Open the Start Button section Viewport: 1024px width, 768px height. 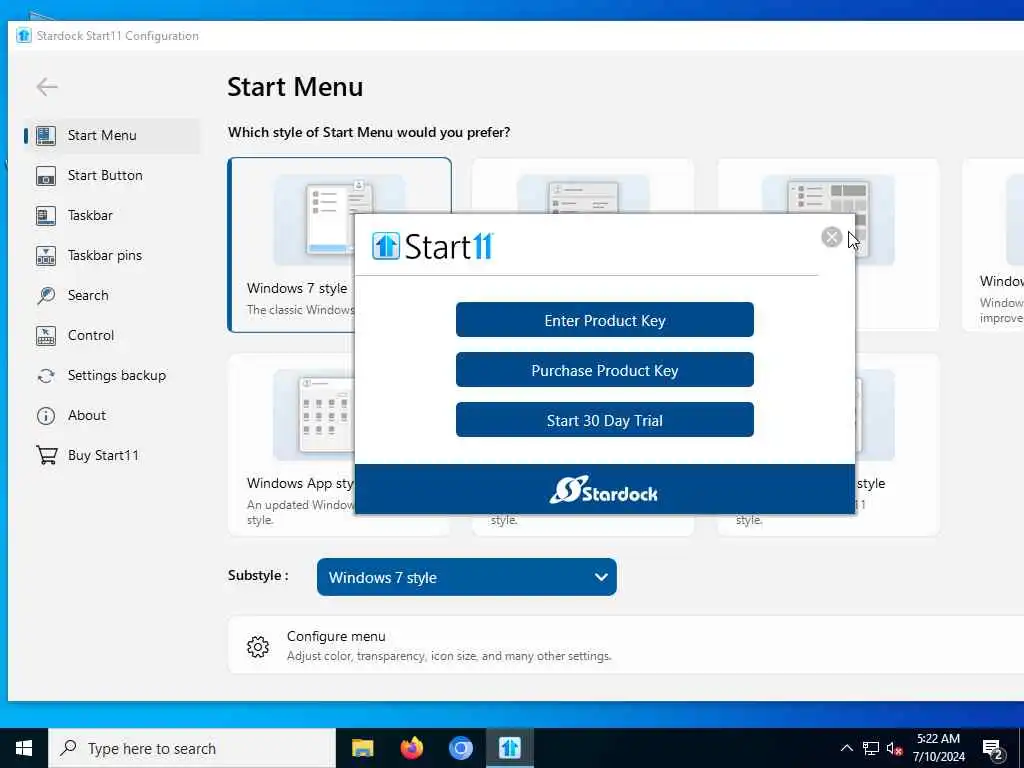112,176
